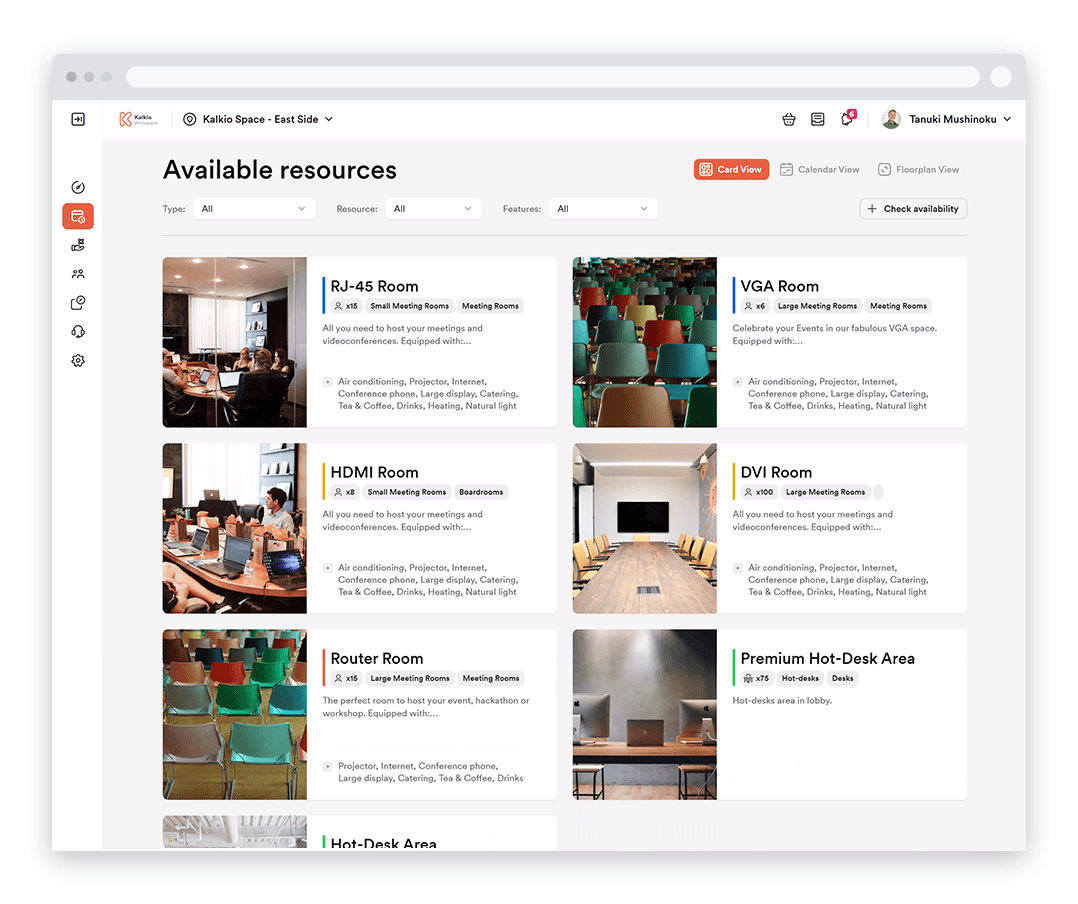This screenshot has height=904, width=1078.
Task: Select the bookings calendar icon in the sidebar
Action: [78, 217]
